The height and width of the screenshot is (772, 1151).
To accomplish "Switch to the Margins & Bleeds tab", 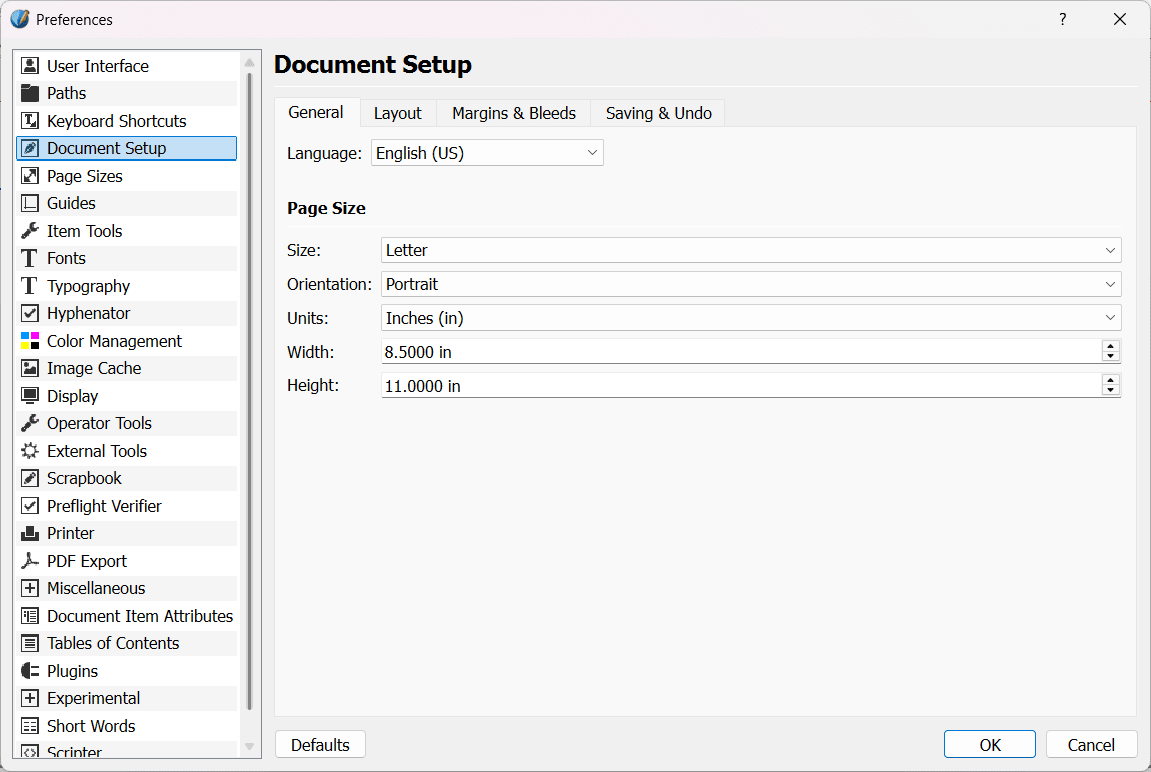I will point(514,113).
